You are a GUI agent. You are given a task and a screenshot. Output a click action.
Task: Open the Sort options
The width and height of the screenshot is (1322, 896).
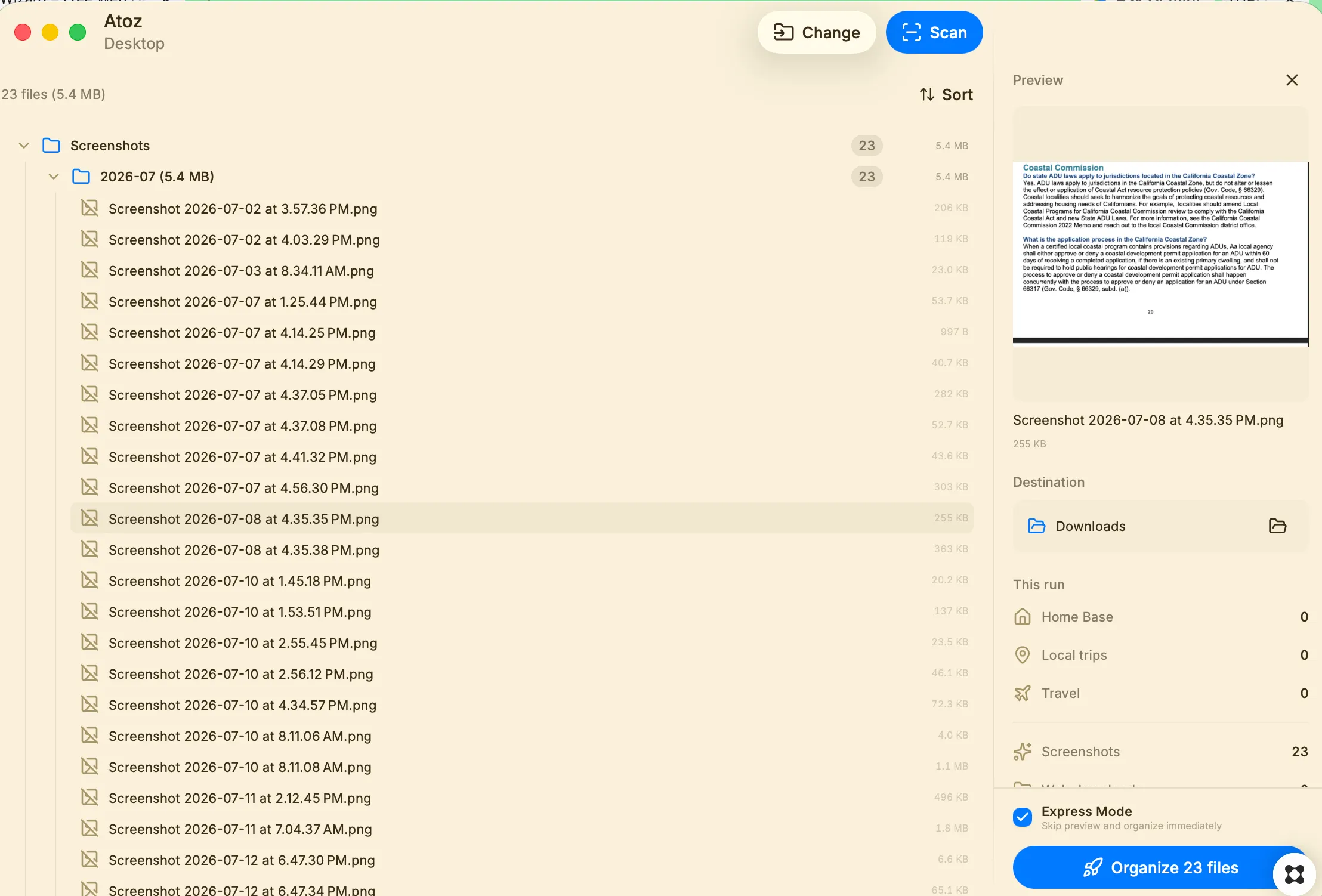[946, 94]
